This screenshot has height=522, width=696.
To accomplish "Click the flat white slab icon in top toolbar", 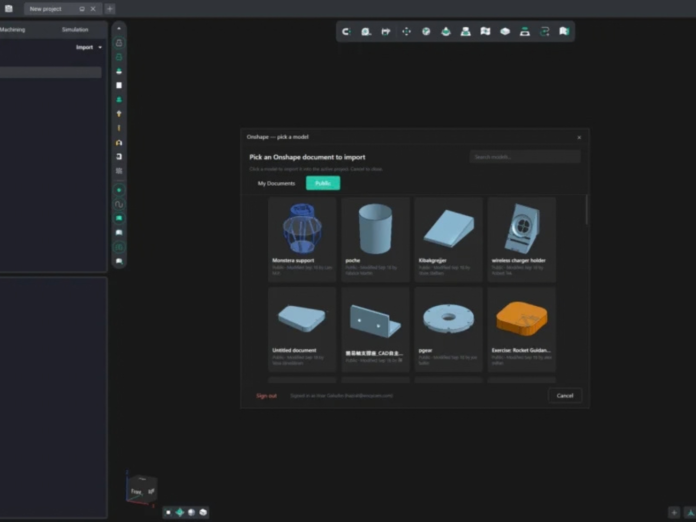I will pos(505,32).
